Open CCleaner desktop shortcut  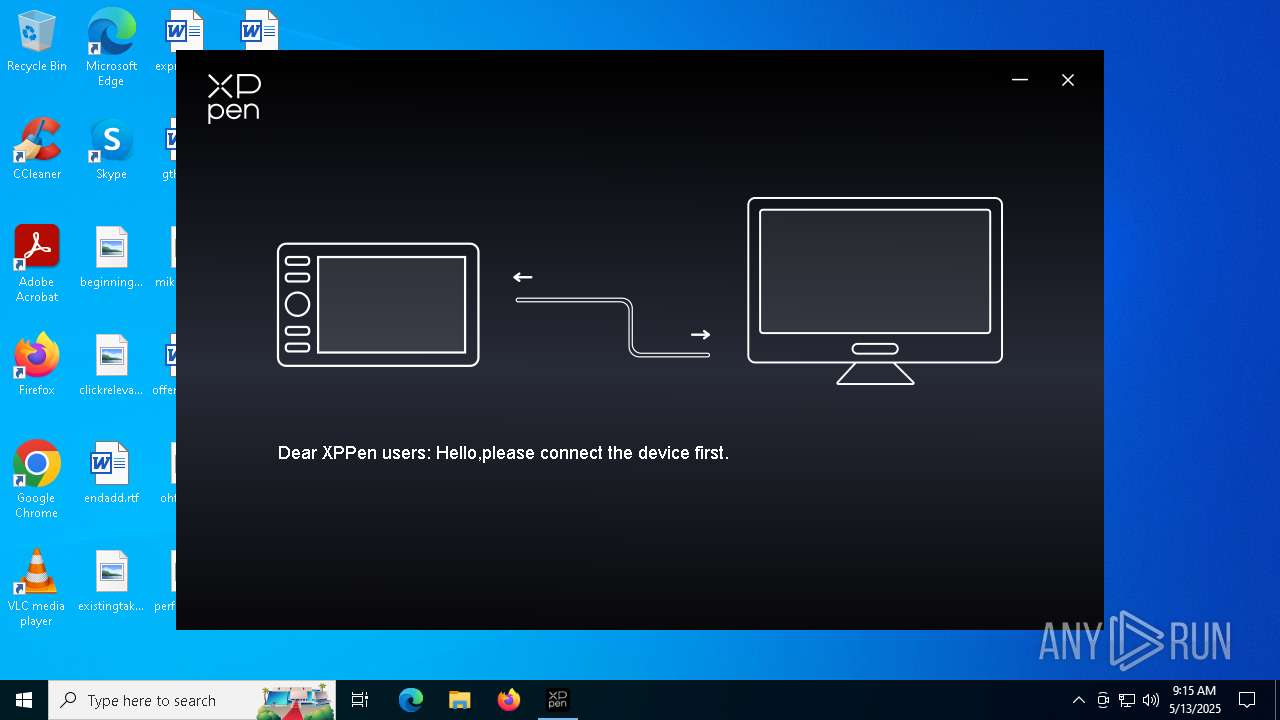[x=37, y=150]
